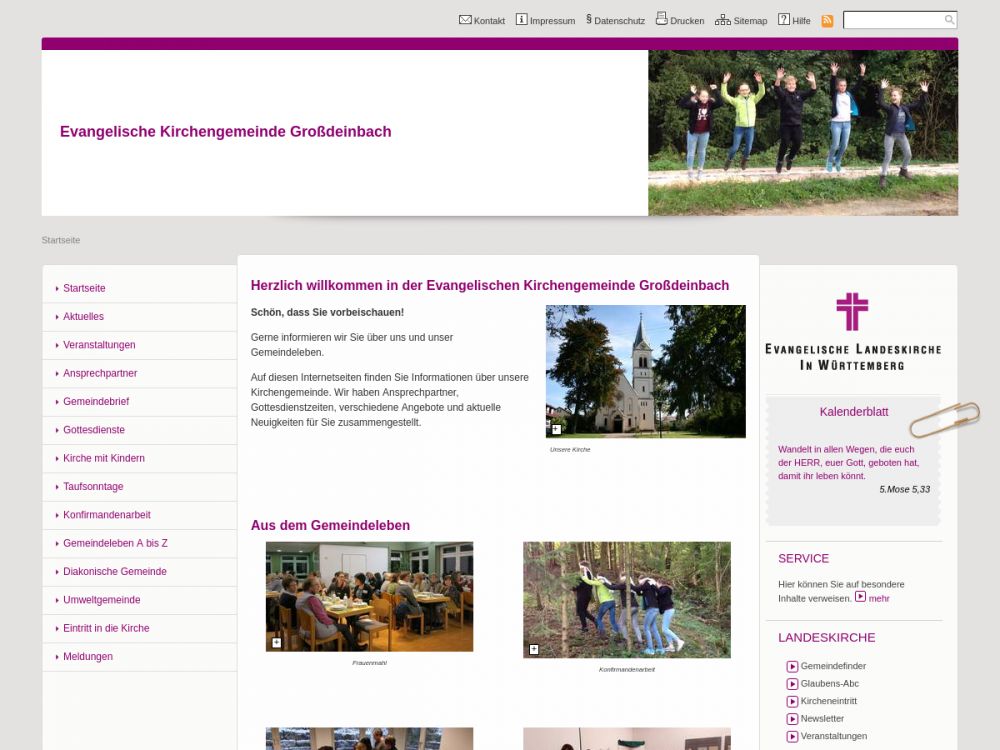Expand Gemeindeleben A bis Z section
This screenshot has height=750, width=1000.
point(115,543)
